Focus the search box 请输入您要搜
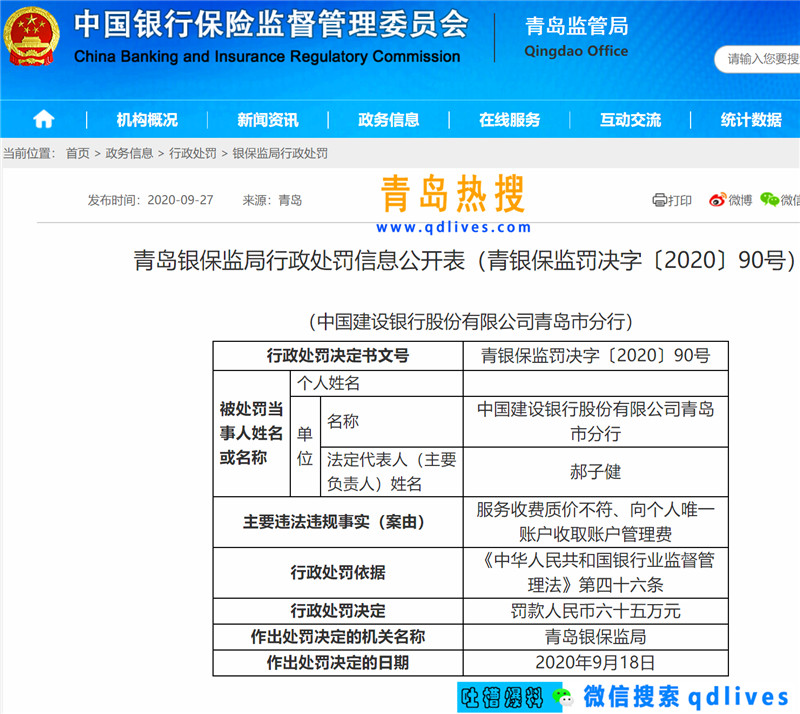 (x=757, y=59)
